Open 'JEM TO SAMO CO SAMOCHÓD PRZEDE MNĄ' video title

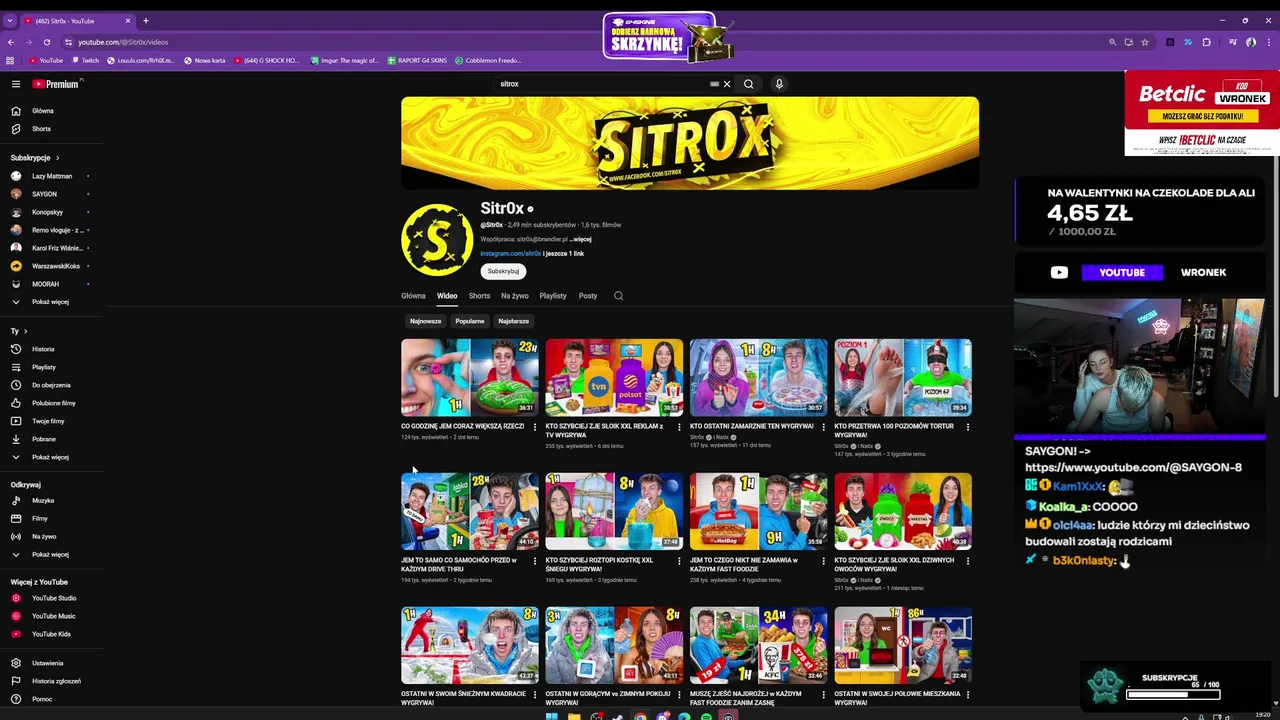(459, 564)
